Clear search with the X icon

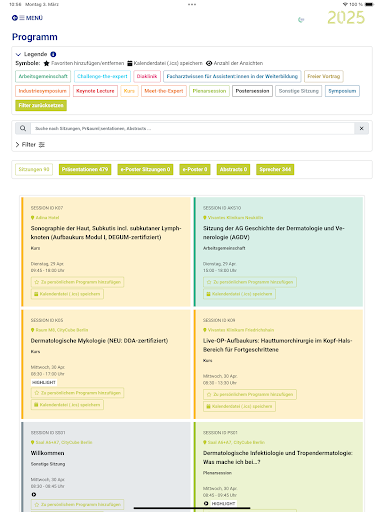click(x=361, y=128)
